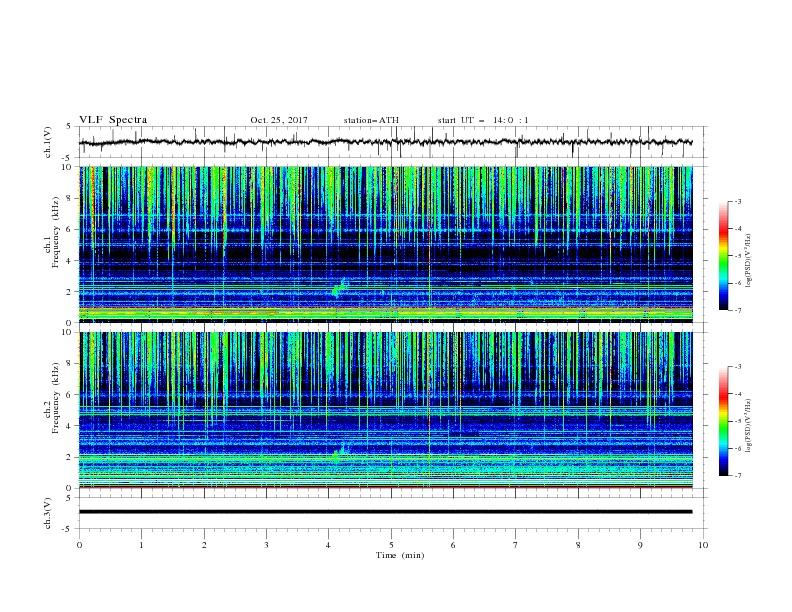
Task: Click time axis tick label "9"
Action: tap(640, 545)
